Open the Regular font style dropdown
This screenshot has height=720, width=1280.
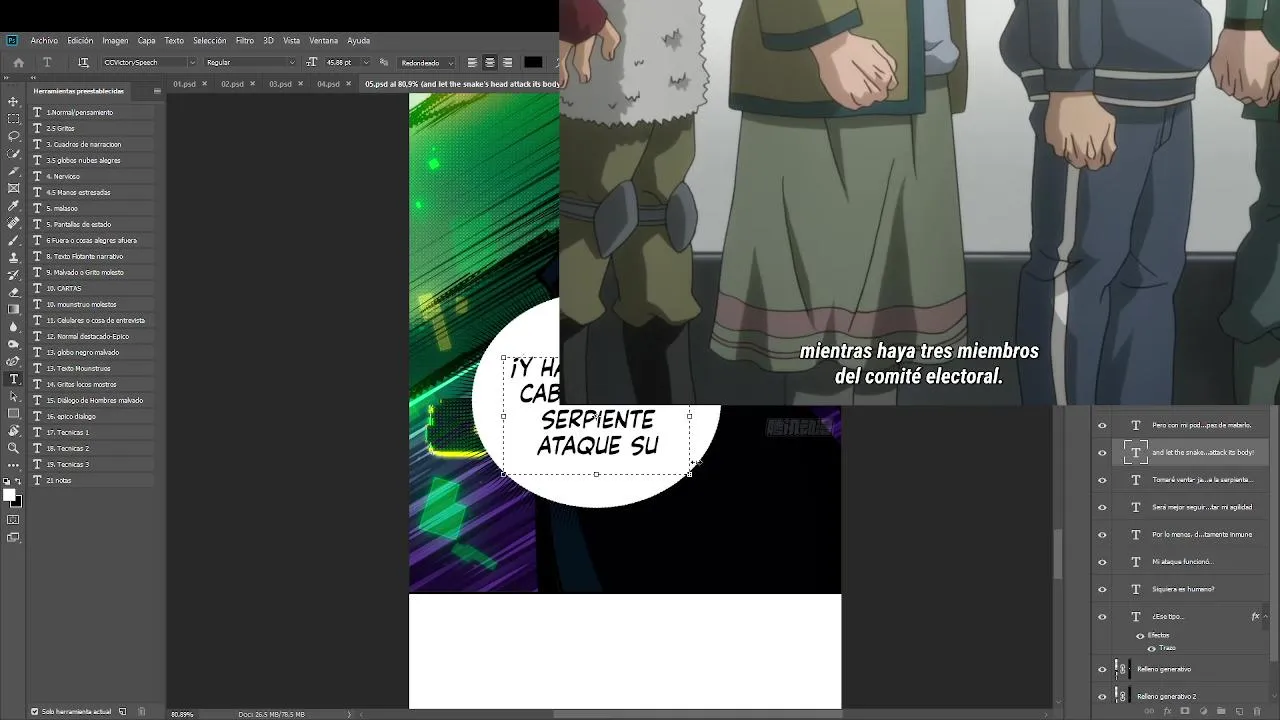292,62
